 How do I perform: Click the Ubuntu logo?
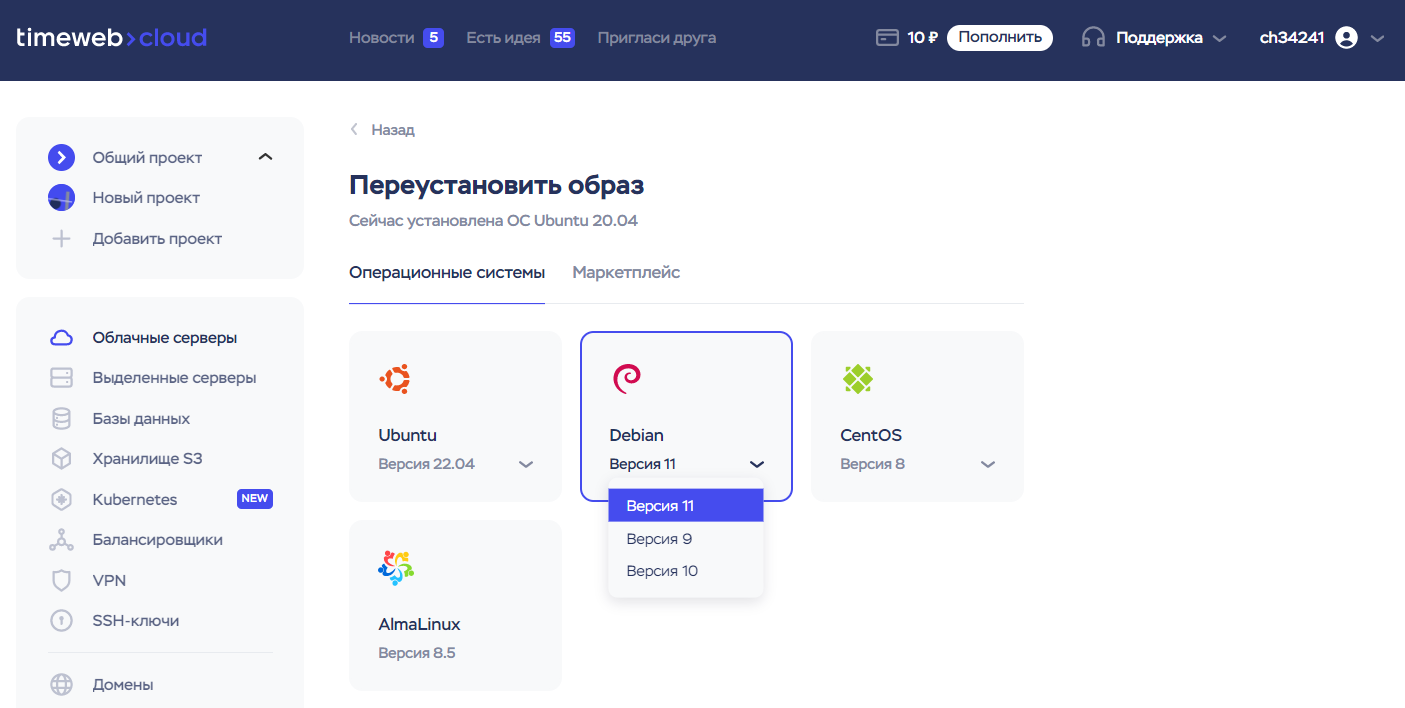395,379
